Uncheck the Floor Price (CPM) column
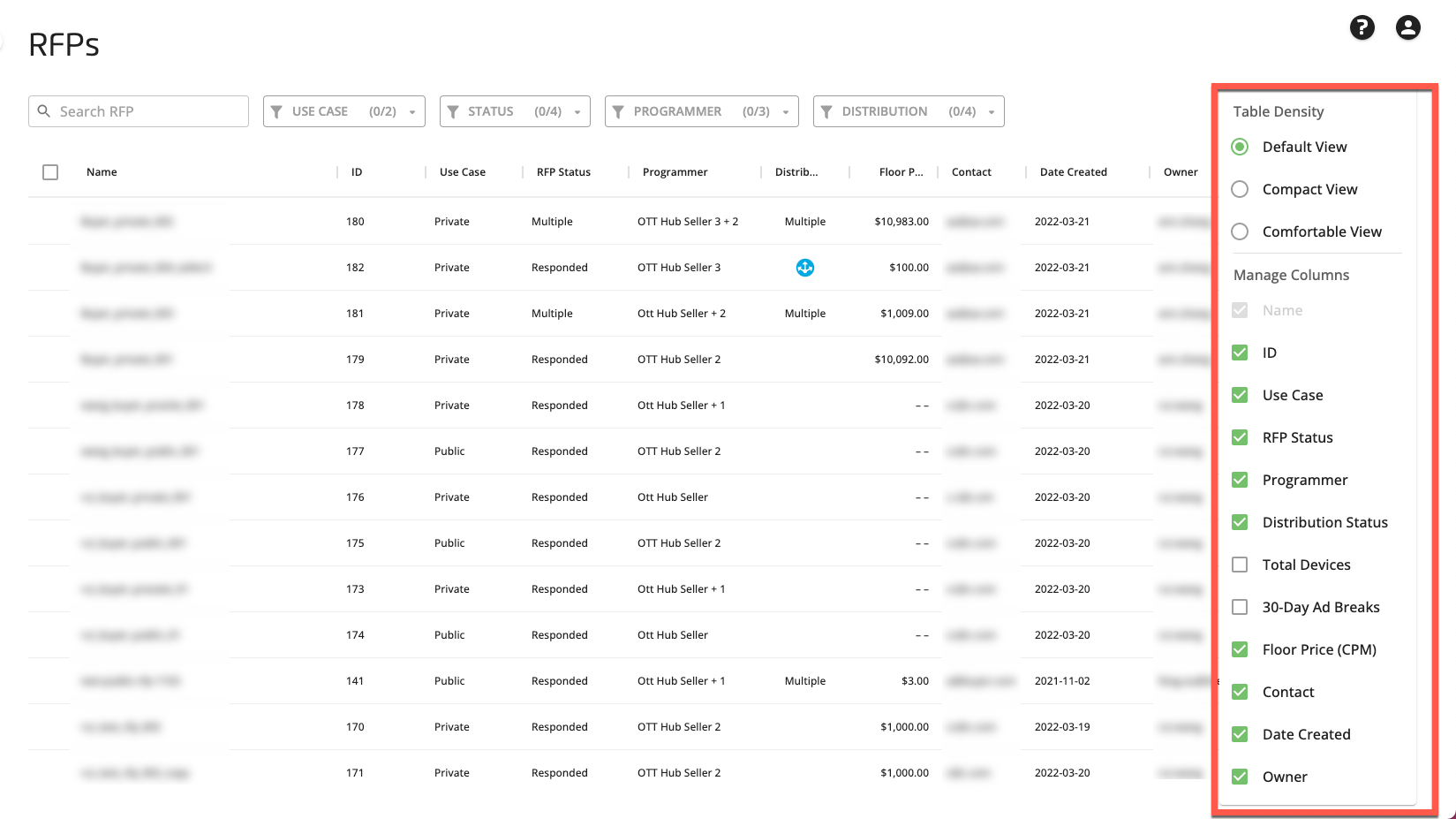The image size is (1456, 819). point(1240,649)
